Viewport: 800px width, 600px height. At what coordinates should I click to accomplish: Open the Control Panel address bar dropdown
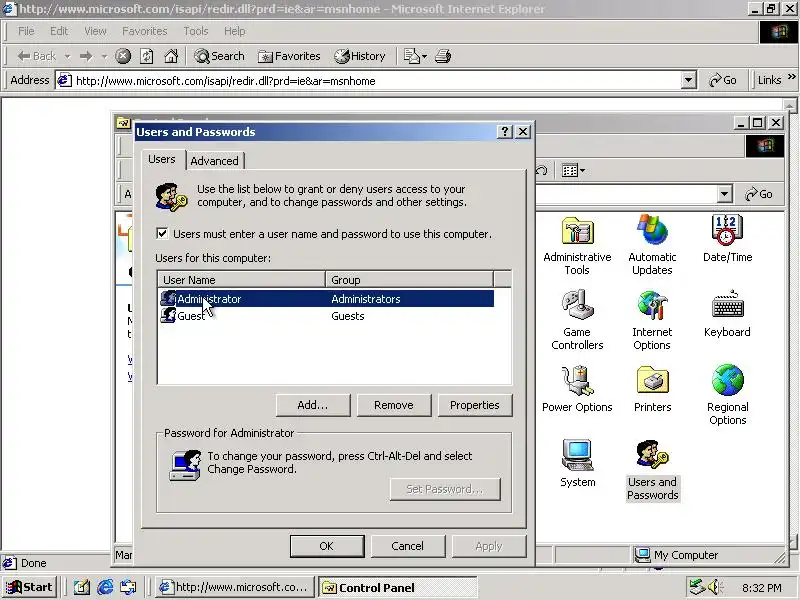click(x=724, y=194)
